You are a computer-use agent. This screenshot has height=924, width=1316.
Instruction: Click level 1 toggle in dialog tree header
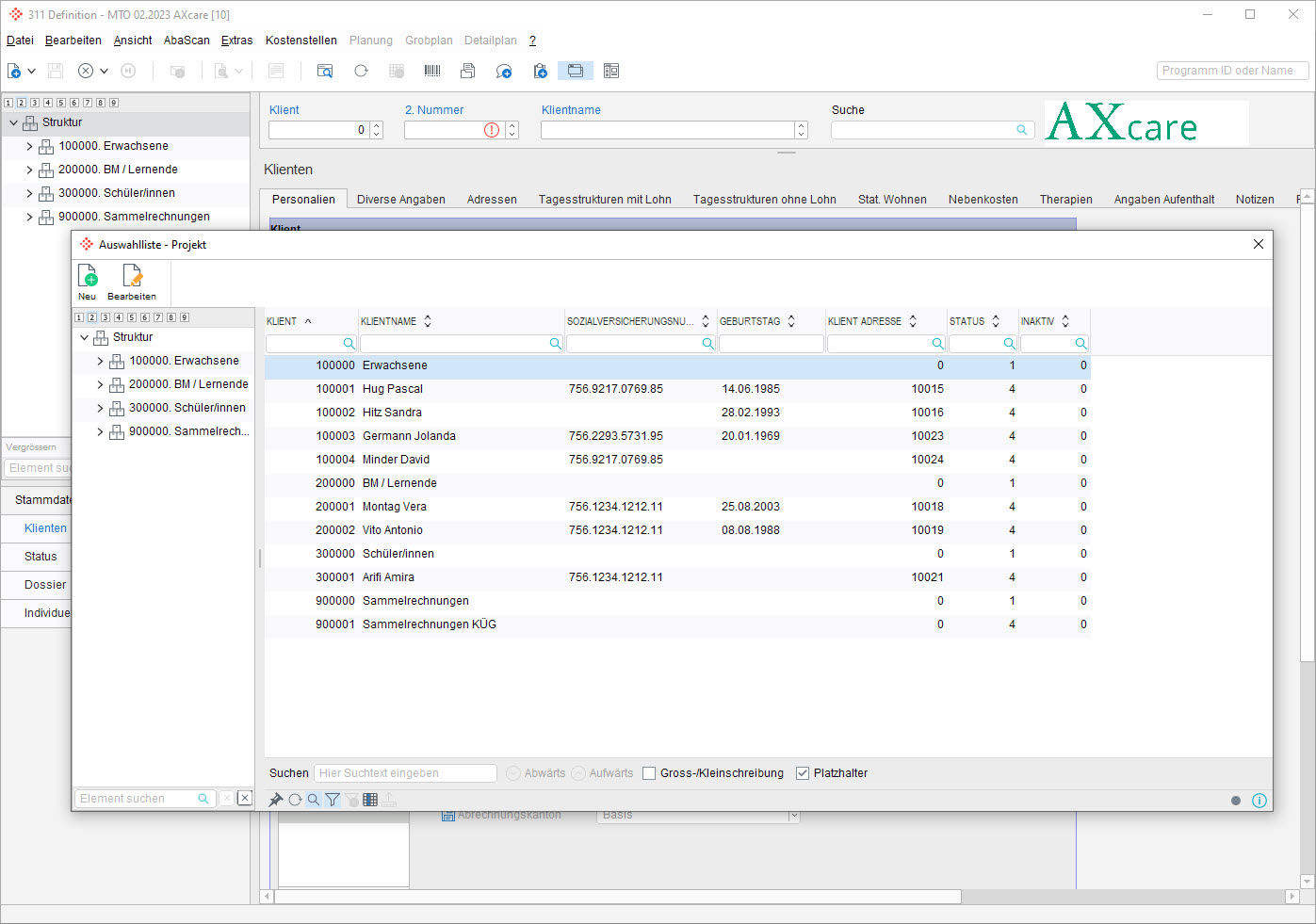point(79,317)
